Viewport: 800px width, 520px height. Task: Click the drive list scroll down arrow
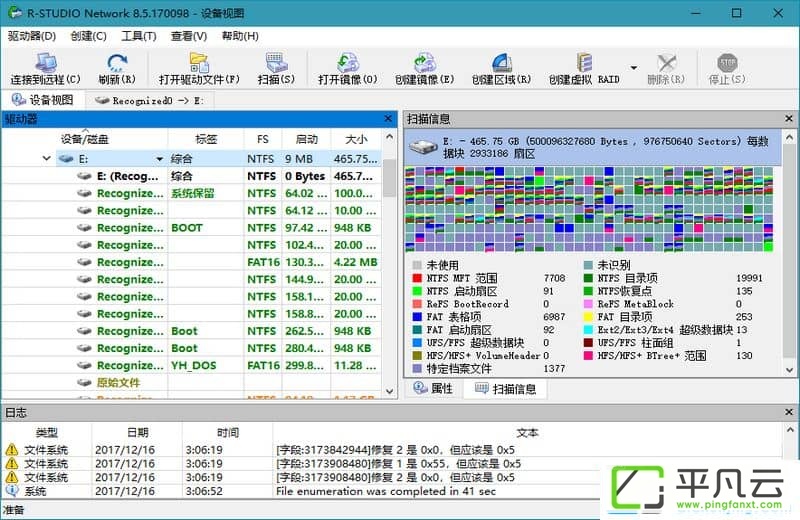pos(389,391)
